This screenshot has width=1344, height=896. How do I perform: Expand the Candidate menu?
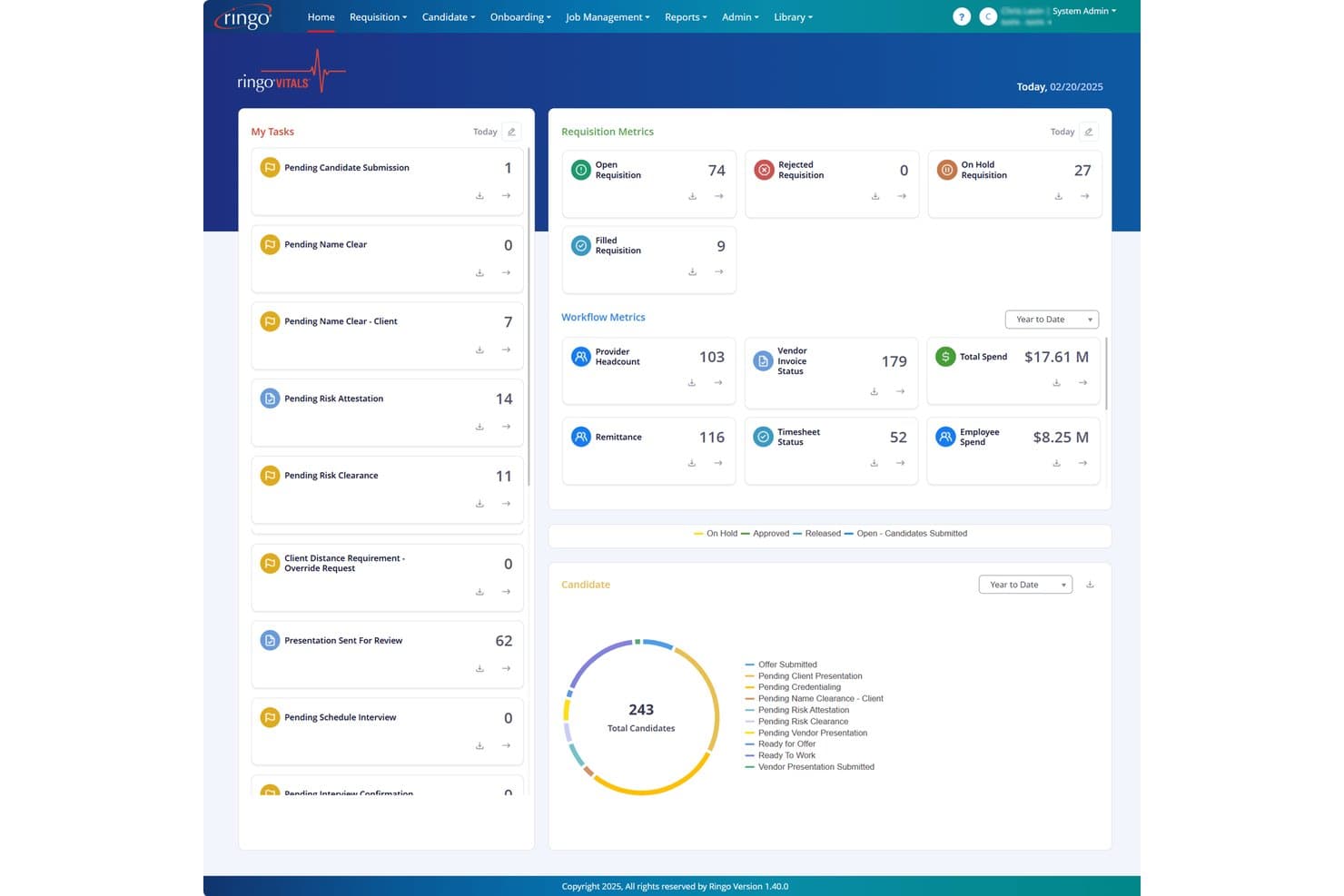click(x=449, y=17)
